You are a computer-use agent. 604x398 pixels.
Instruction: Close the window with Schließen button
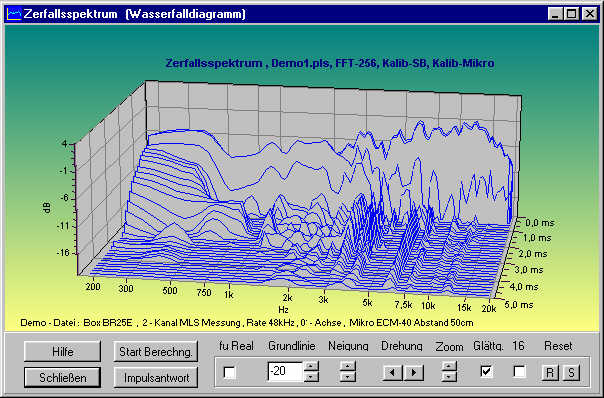click(x=62, y=378)
